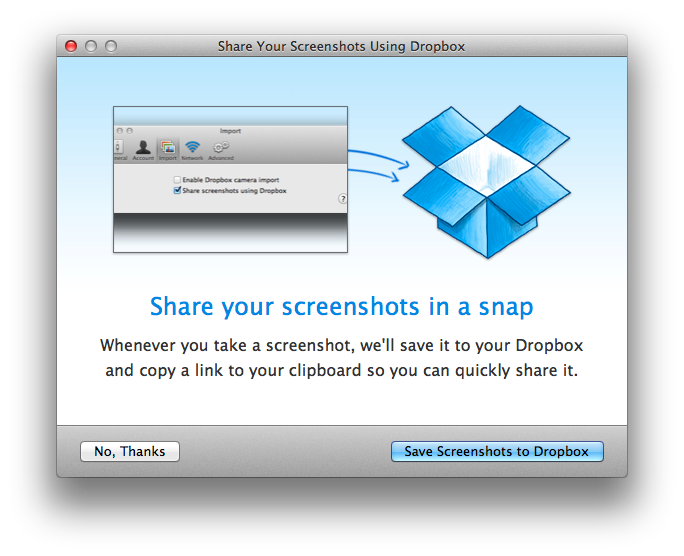Click the Save Screenshots to Dropbox button
684x556 pixels.
[x=497, y=451]
